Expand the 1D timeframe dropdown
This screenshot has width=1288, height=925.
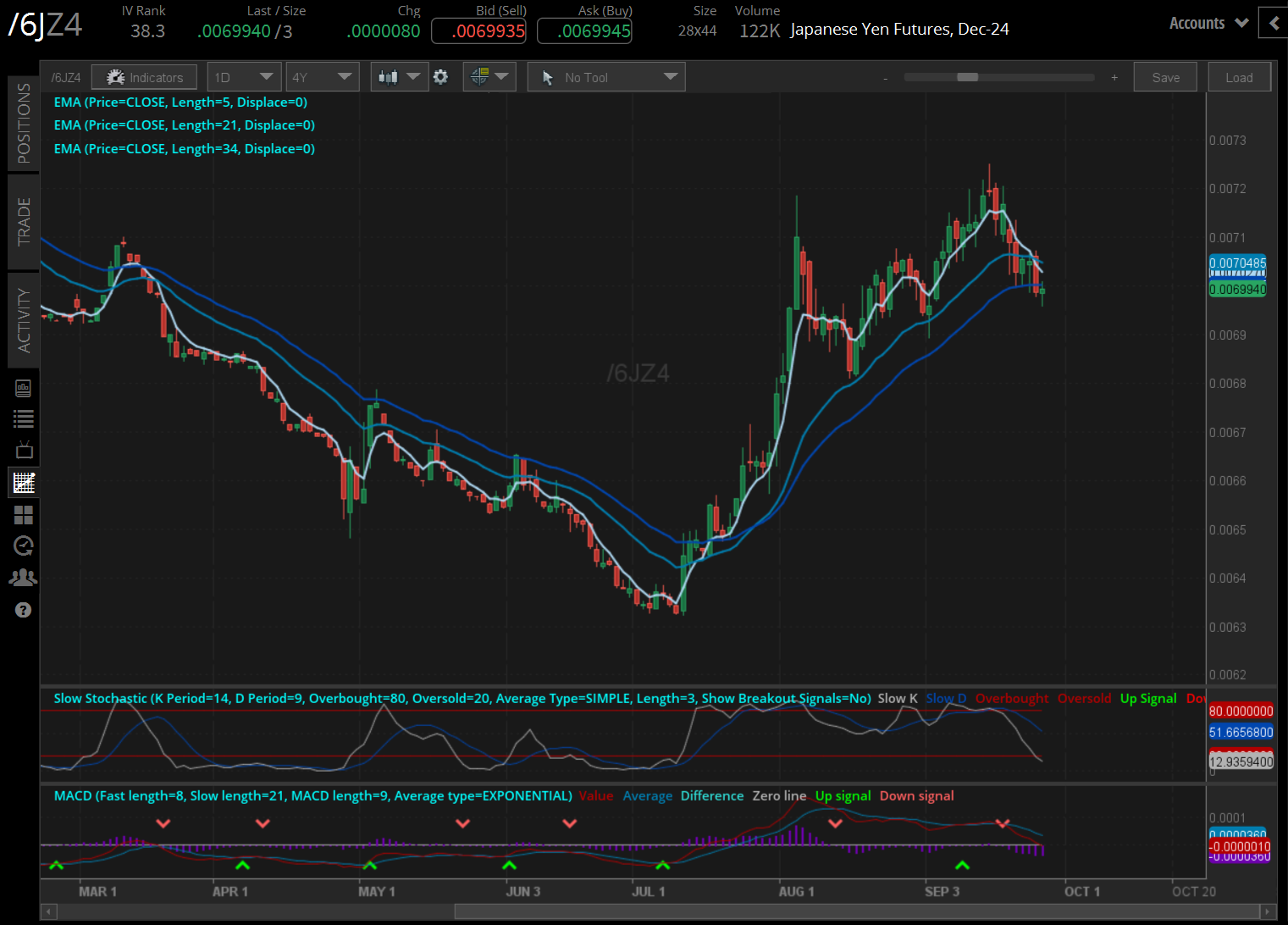[244, 77]
